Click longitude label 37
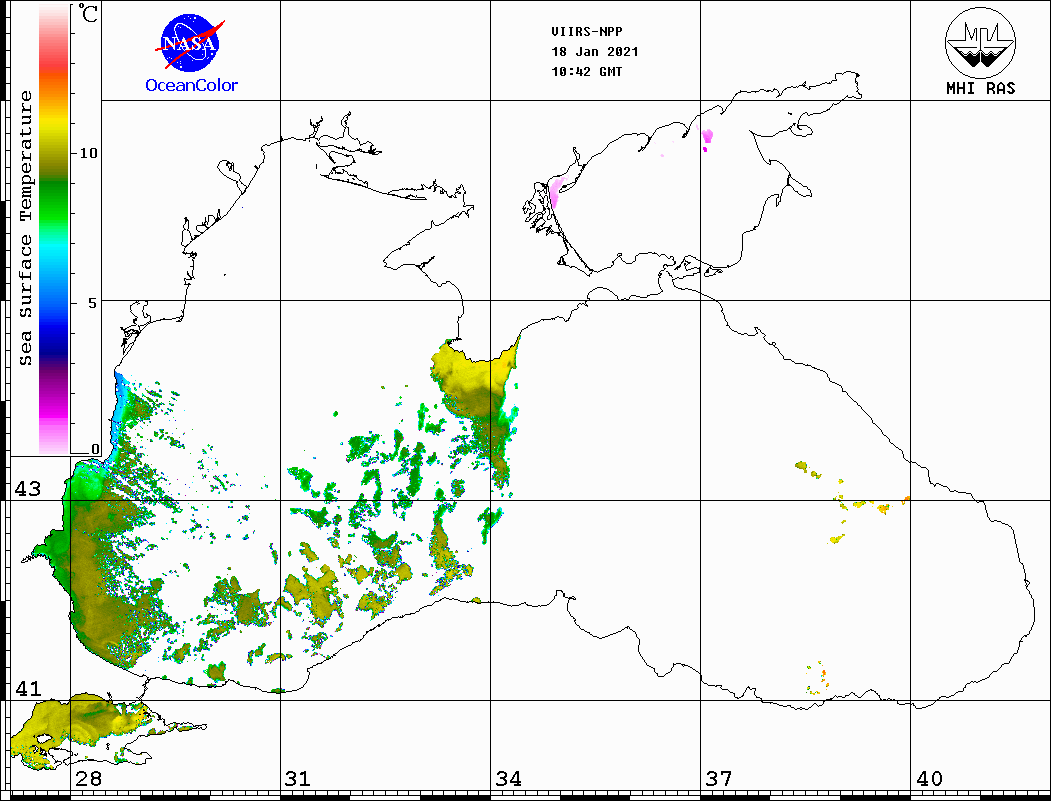The width and height of the screenshot is (1051, 801). pyautogui.click(x=719, y=778)
